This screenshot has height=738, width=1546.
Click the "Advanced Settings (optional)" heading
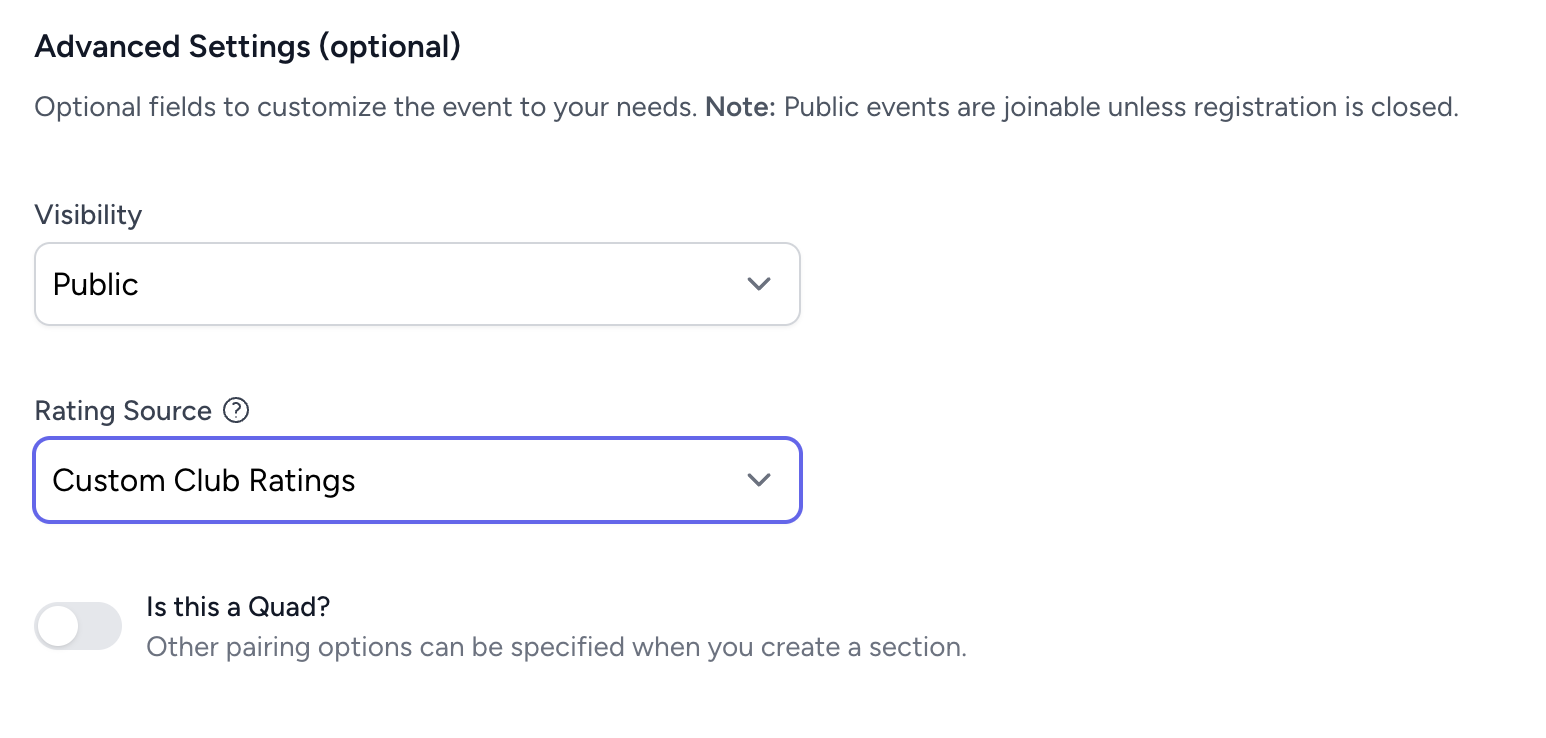click(x=247, y=47)
